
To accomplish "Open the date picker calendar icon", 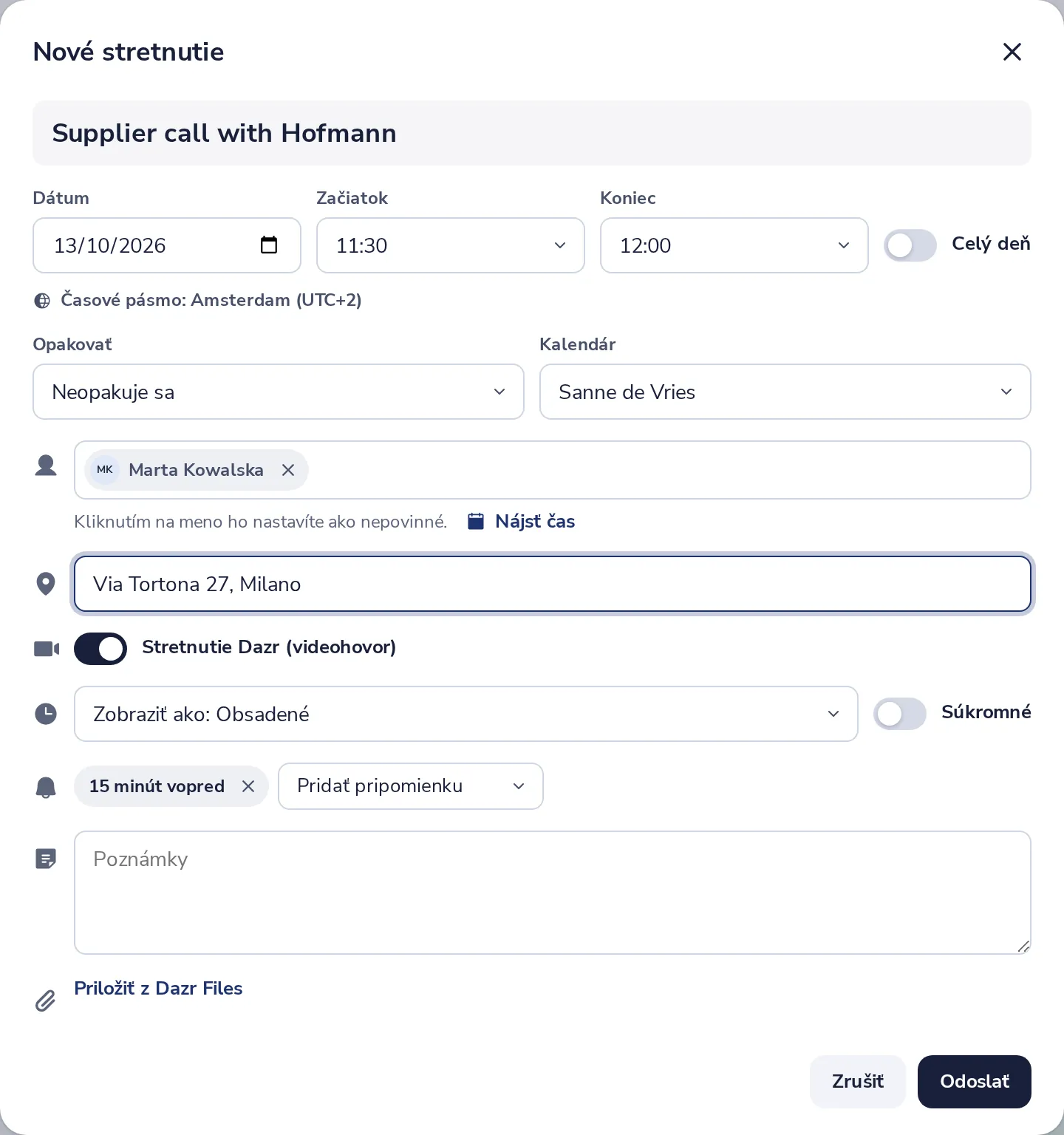I will [269, 245].
